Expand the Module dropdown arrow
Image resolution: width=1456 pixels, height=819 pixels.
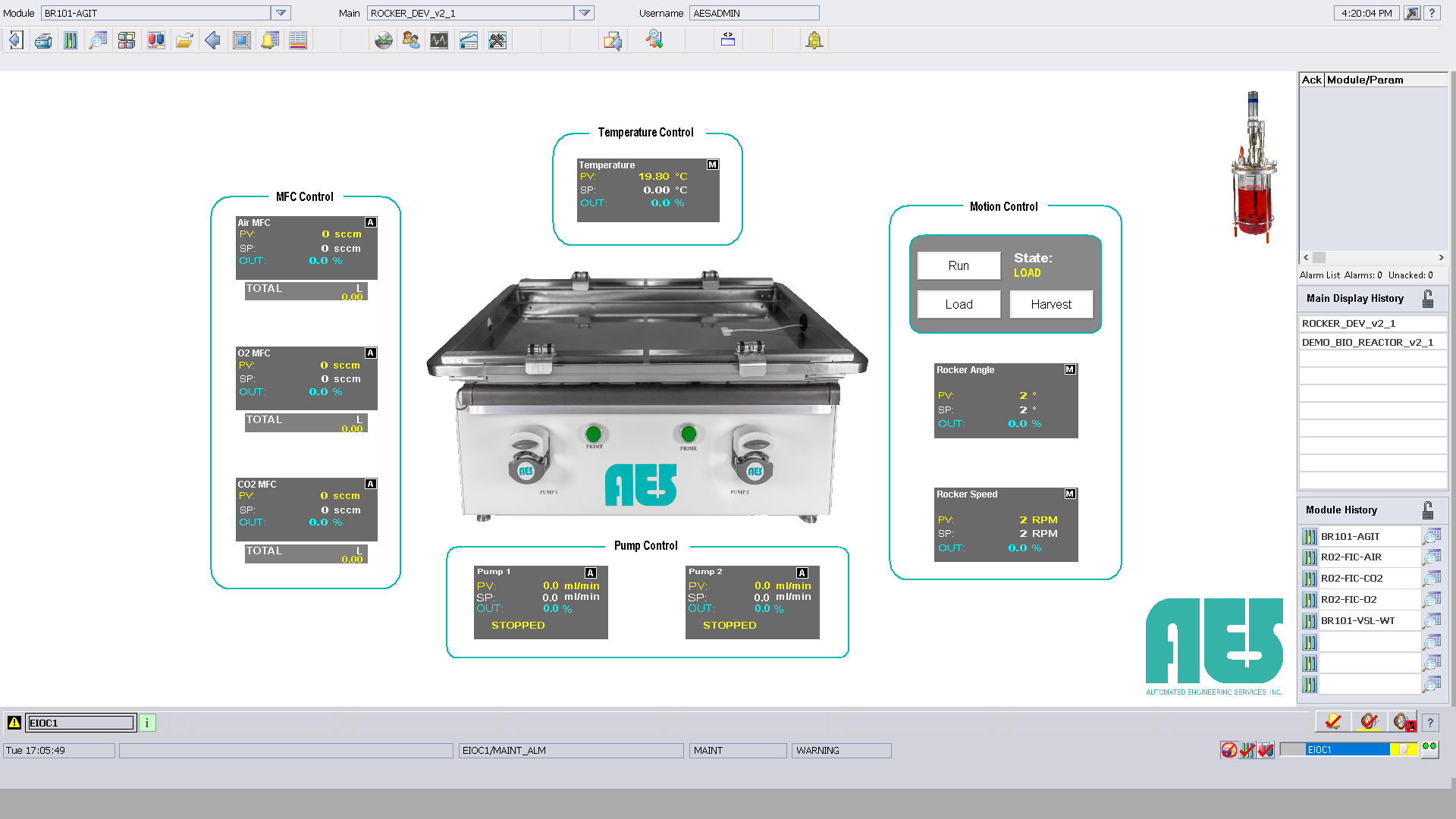click(x=281, y=13)
